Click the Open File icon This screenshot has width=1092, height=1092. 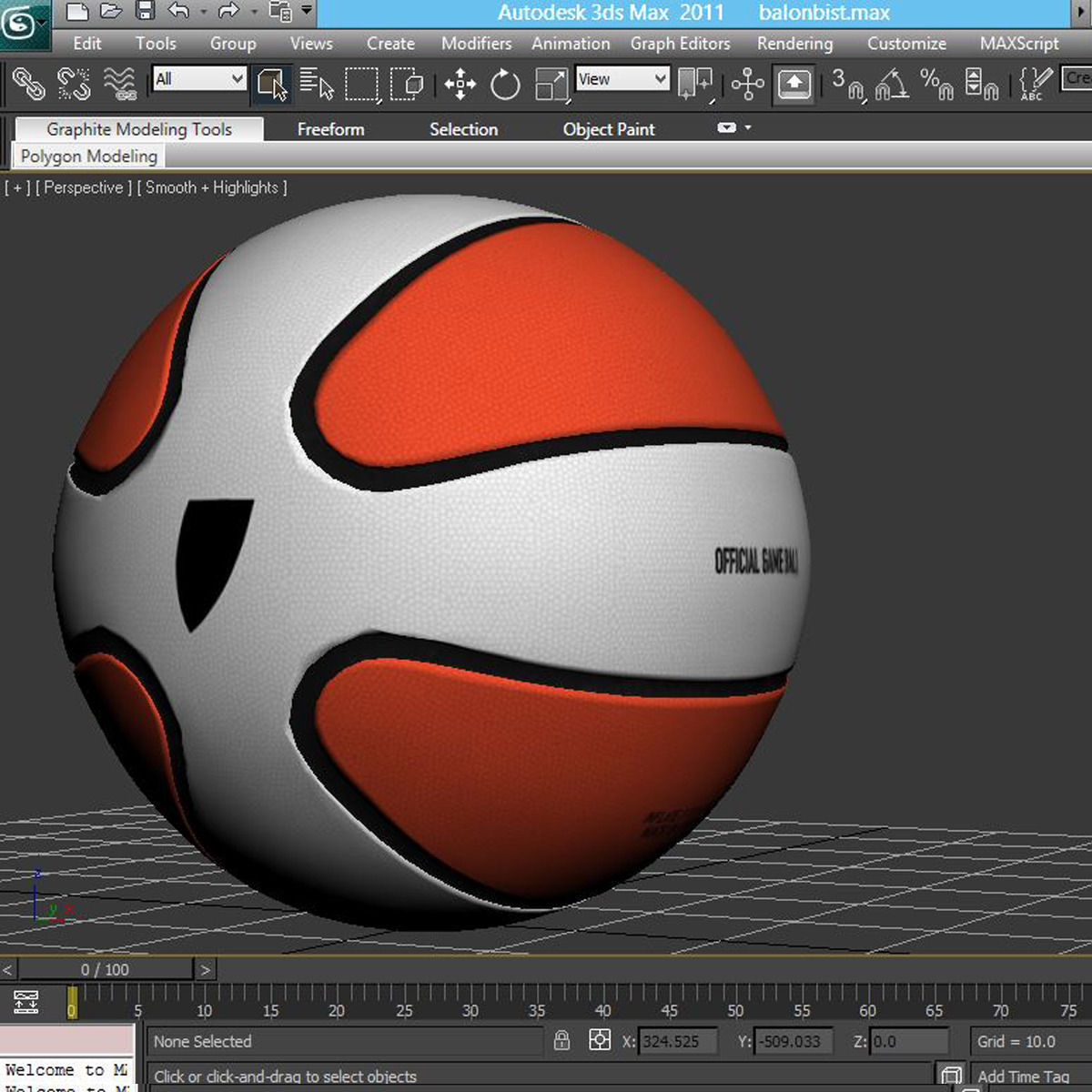[x=111, y=12]
